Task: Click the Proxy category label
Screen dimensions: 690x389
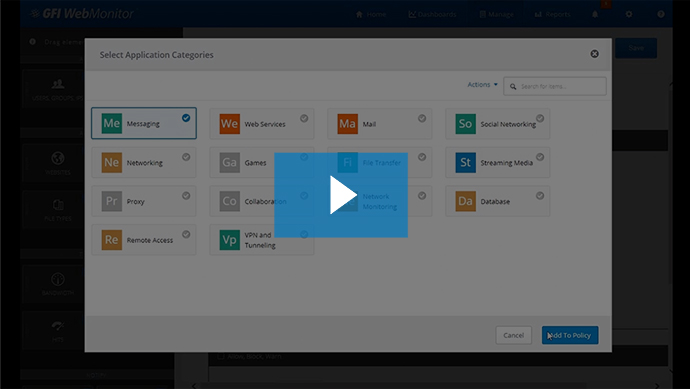Action: [x=136, y=202]
